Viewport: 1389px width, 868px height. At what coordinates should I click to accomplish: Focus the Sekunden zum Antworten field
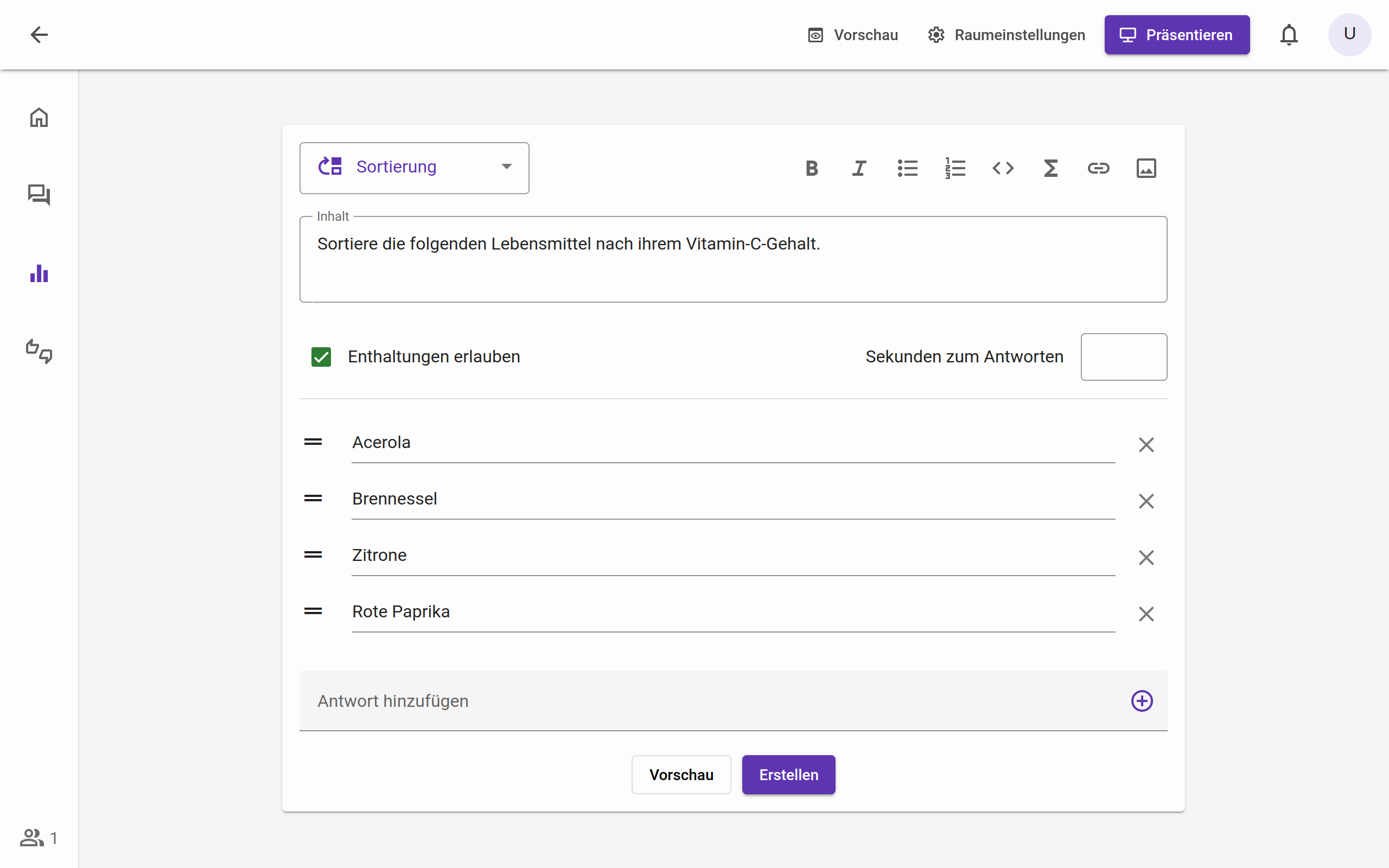click(x=1124, y=357)
